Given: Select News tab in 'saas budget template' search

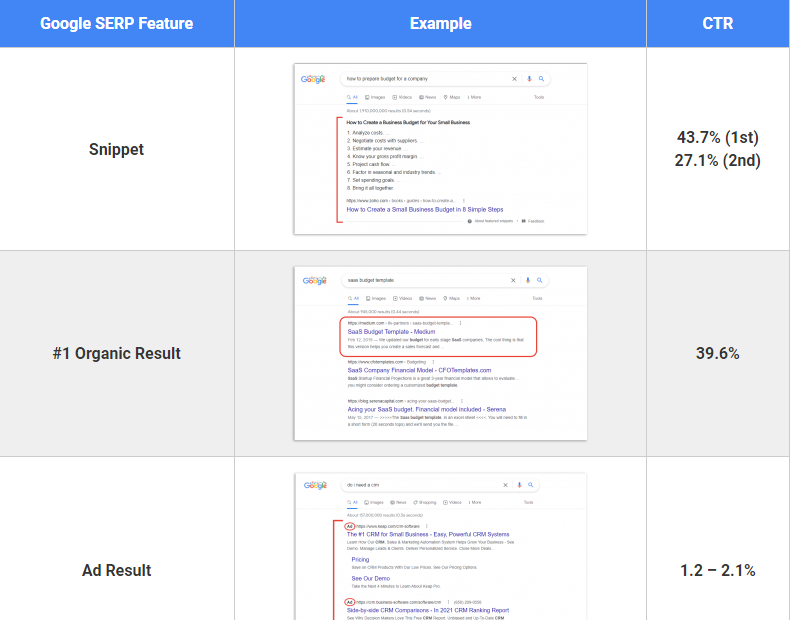Looking at the screenshot, I should point(428,298).
